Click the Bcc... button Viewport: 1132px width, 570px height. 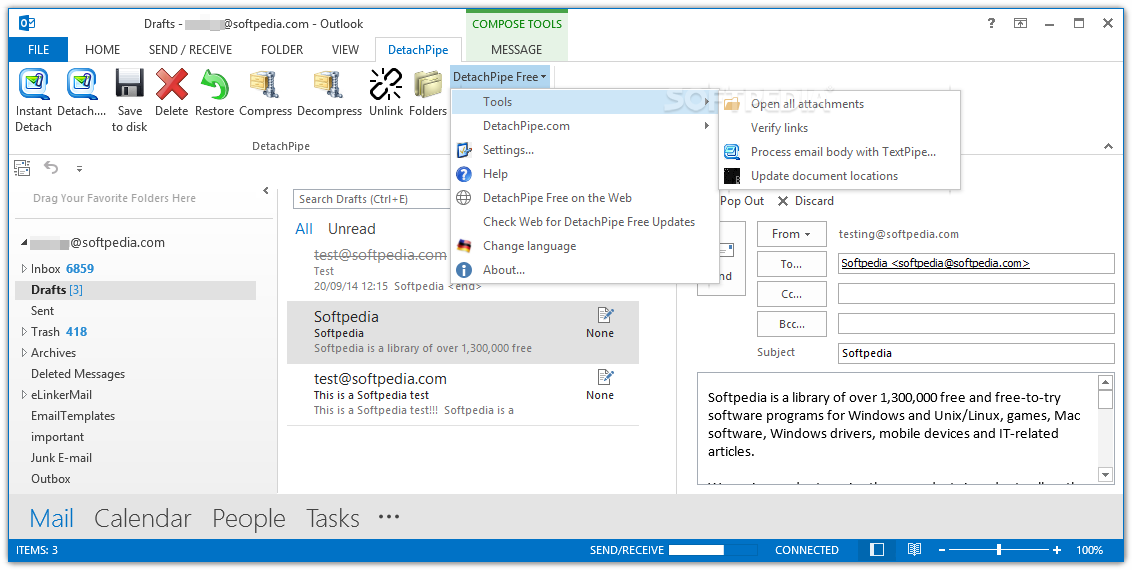click(x=791, y=325)
